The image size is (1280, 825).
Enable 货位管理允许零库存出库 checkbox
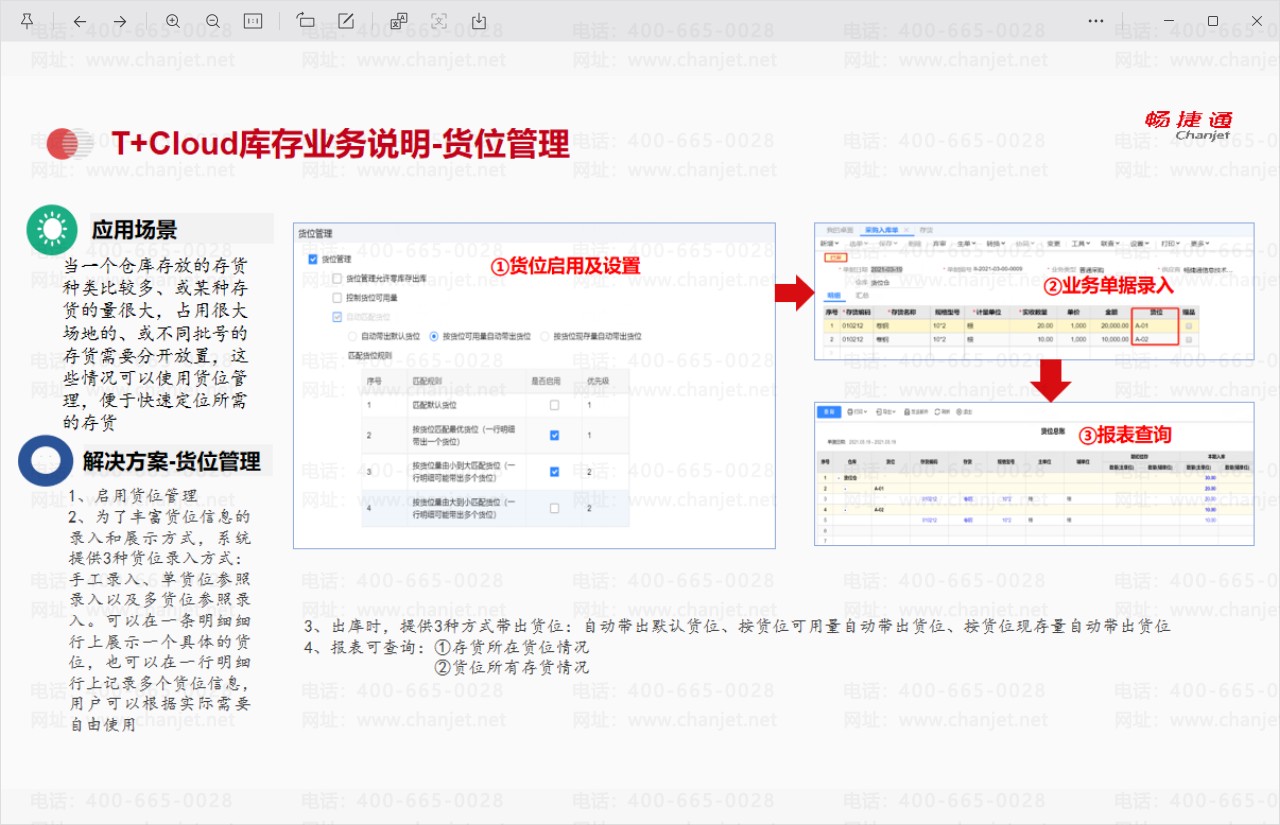click(337, 279)
